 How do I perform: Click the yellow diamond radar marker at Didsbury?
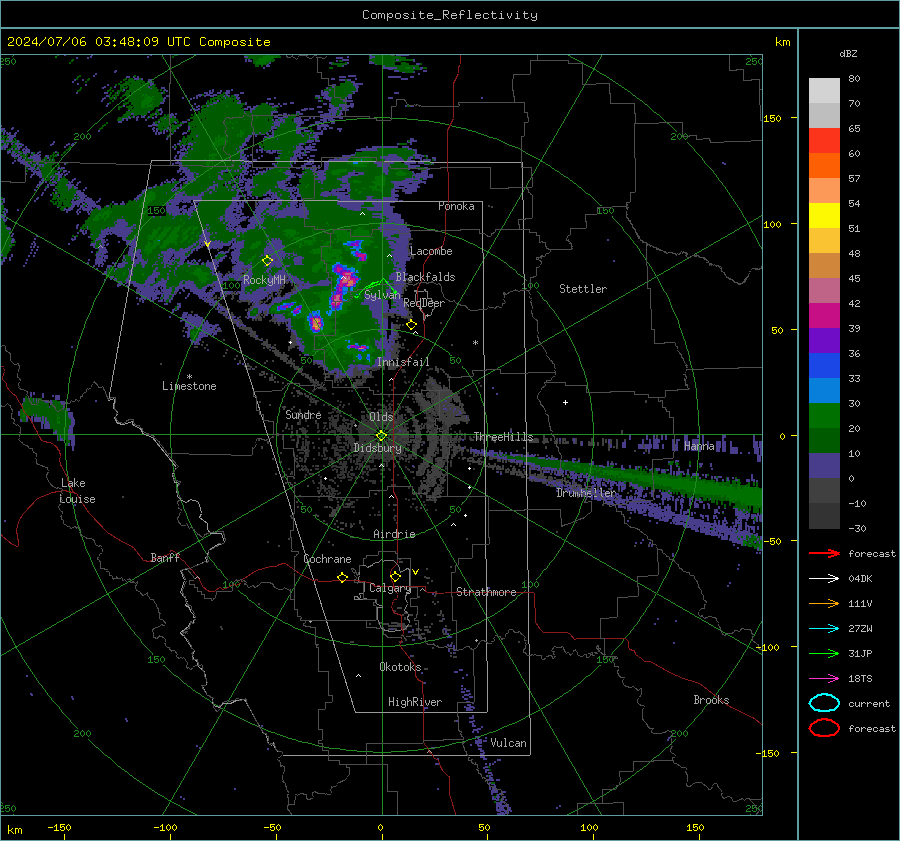point(381,436)
